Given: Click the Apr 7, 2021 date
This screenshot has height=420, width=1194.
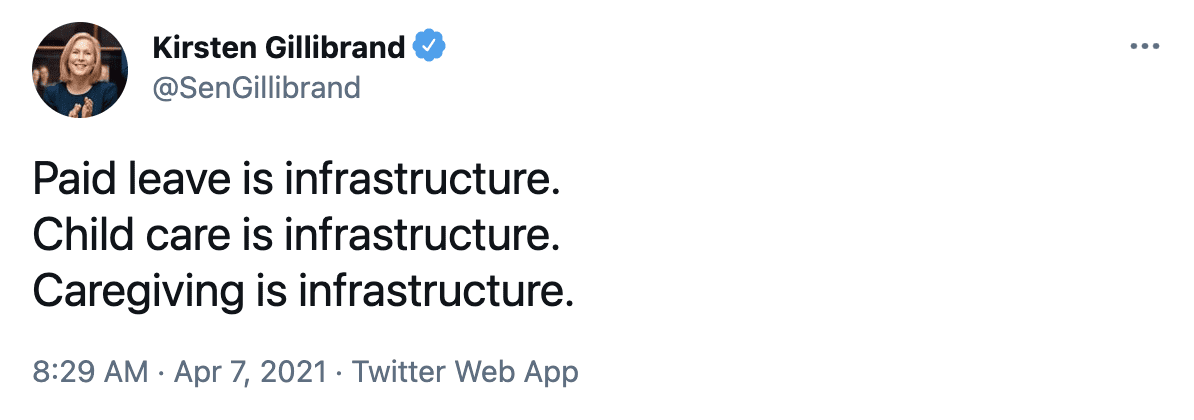Looking at the screenshot, I should tap(251, 372).
